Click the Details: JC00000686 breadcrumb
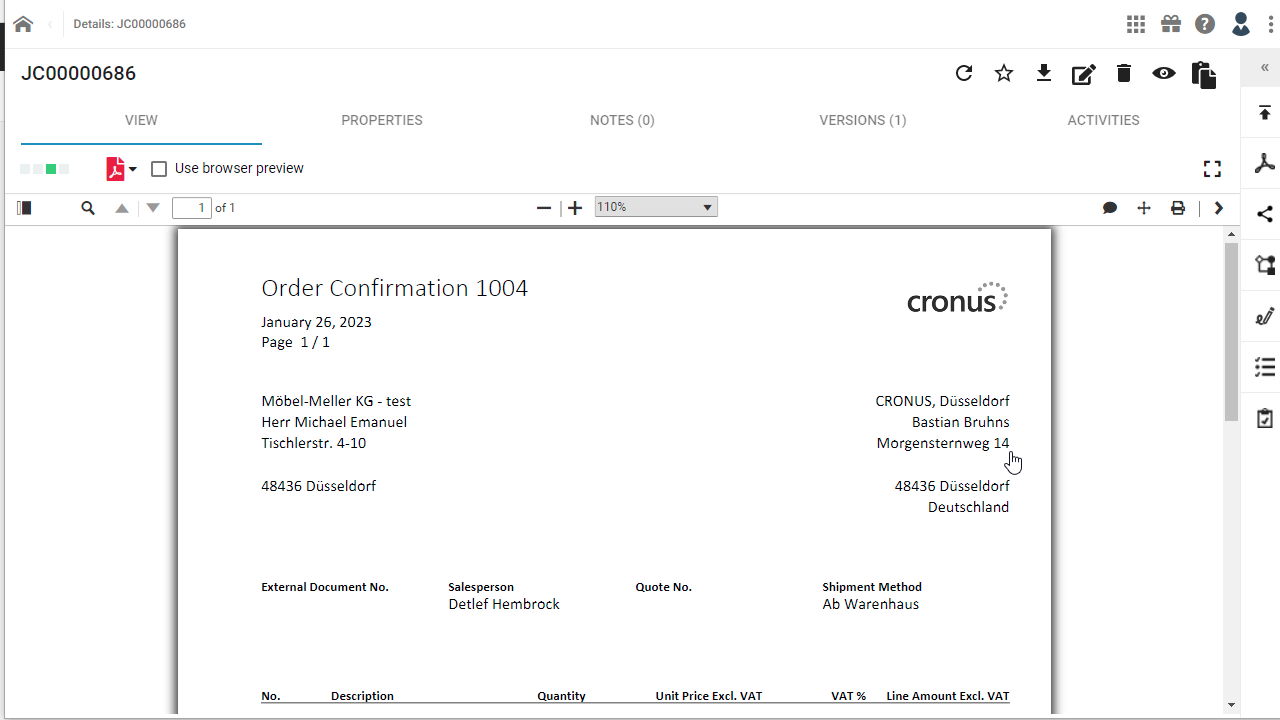Image resolution: width=1280 pixels, height=720 pixels. 129,24
